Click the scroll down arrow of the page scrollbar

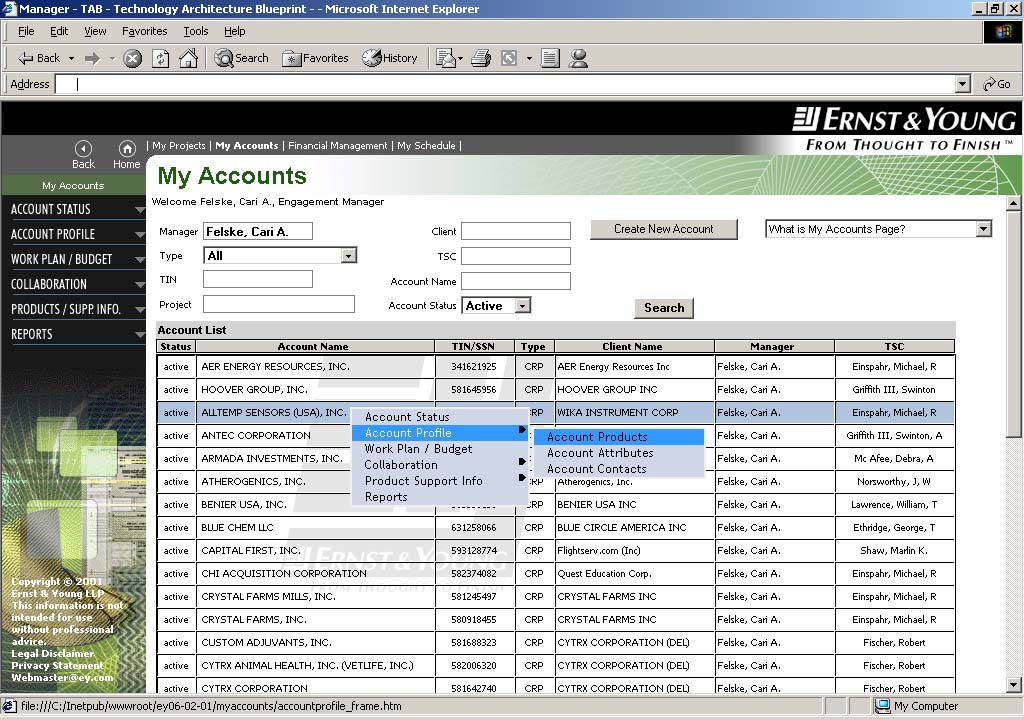[1013, 685]
